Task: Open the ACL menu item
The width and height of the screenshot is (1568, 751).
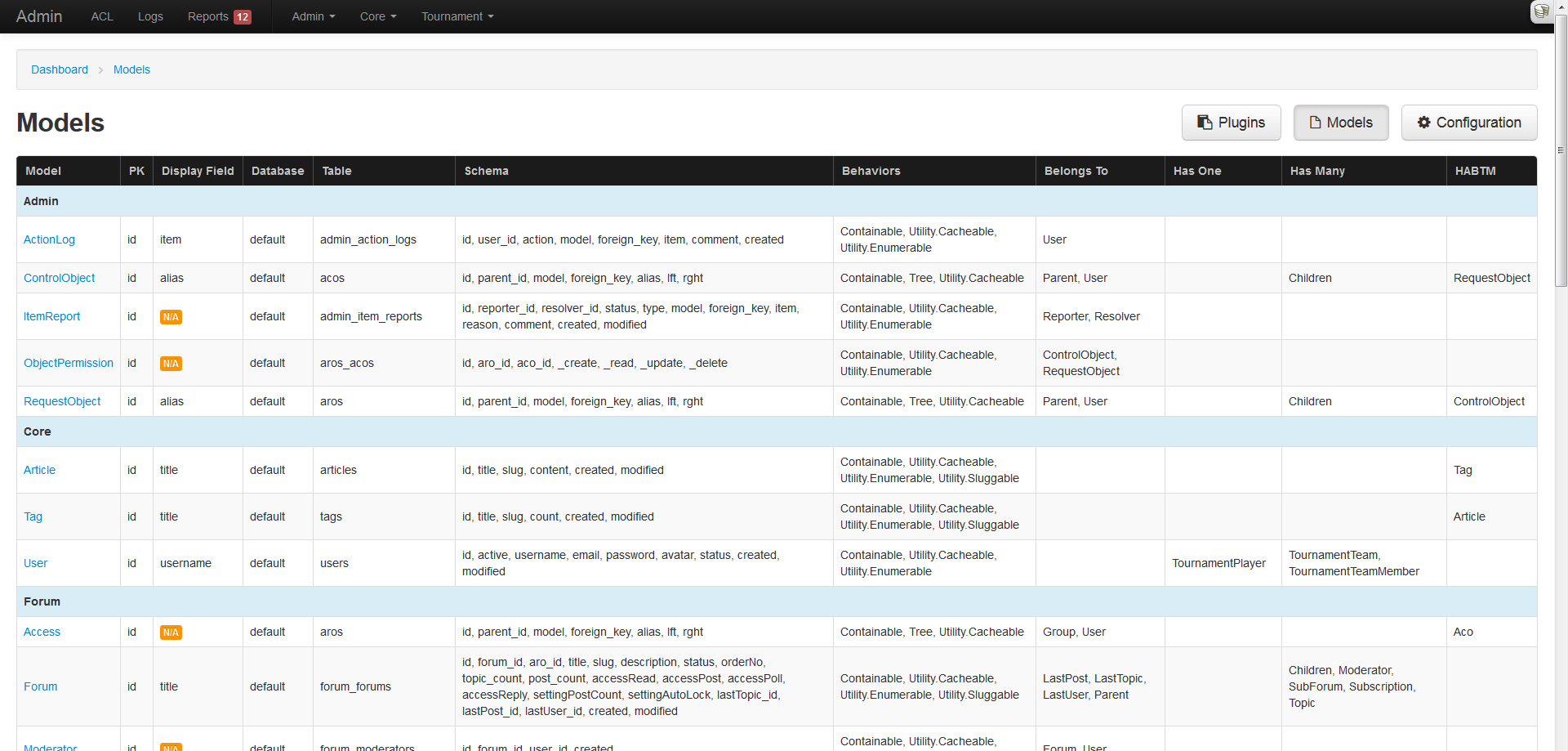Action: click(102, 16)
